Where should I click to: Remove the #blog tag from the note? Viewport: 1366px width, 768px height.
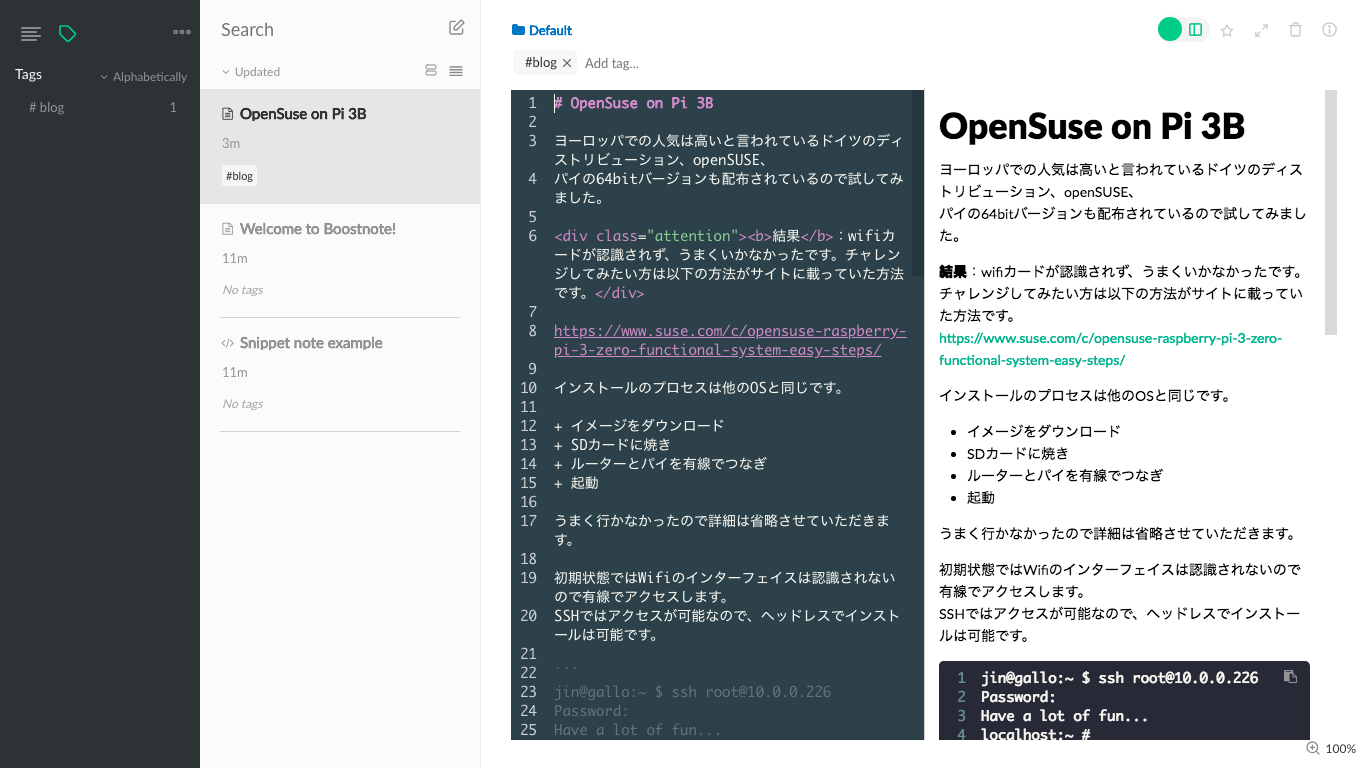pos(567,63)
